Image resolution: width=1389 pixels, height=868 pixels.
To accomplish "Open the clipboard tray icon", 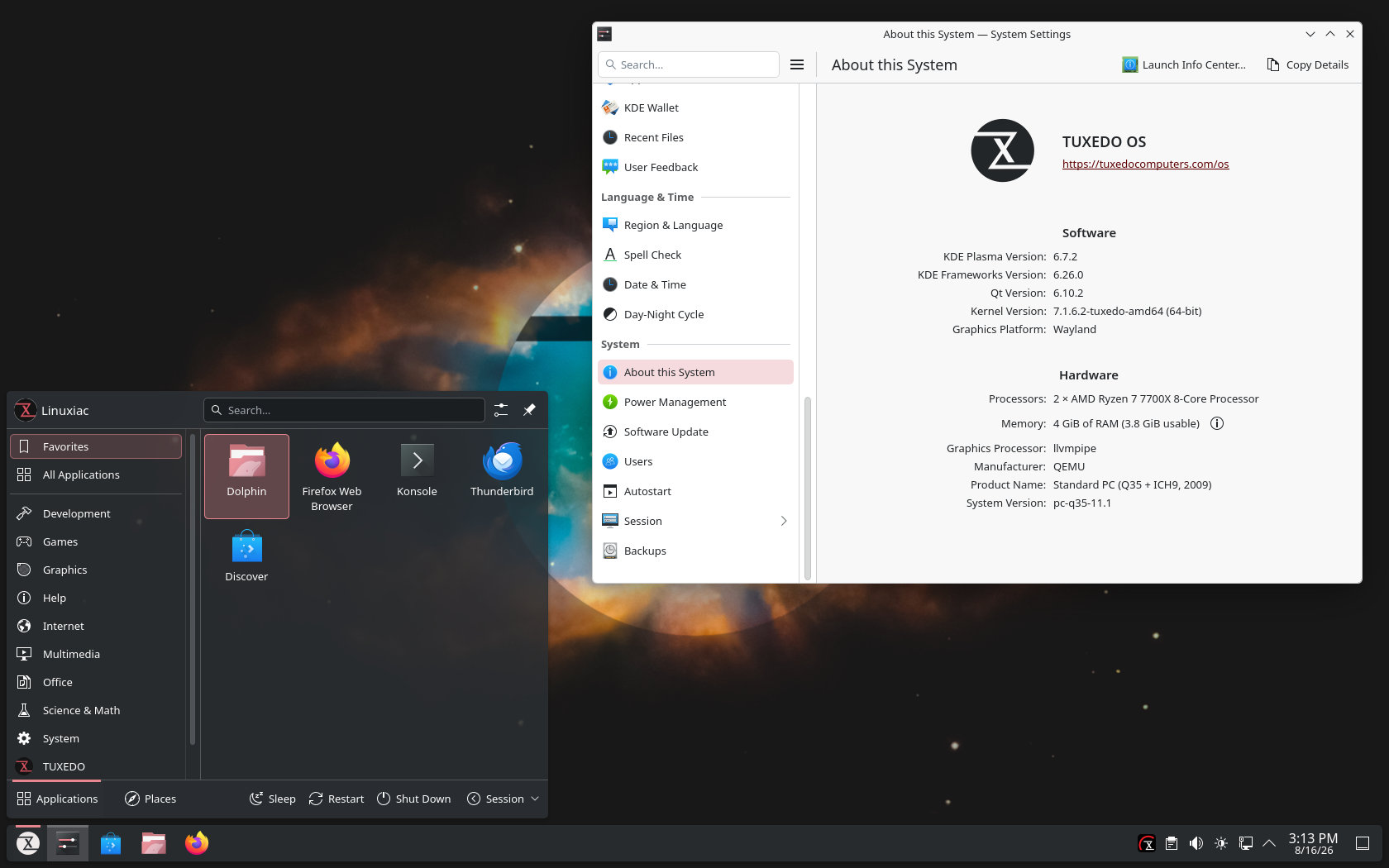I will [x=1172, y=843].
